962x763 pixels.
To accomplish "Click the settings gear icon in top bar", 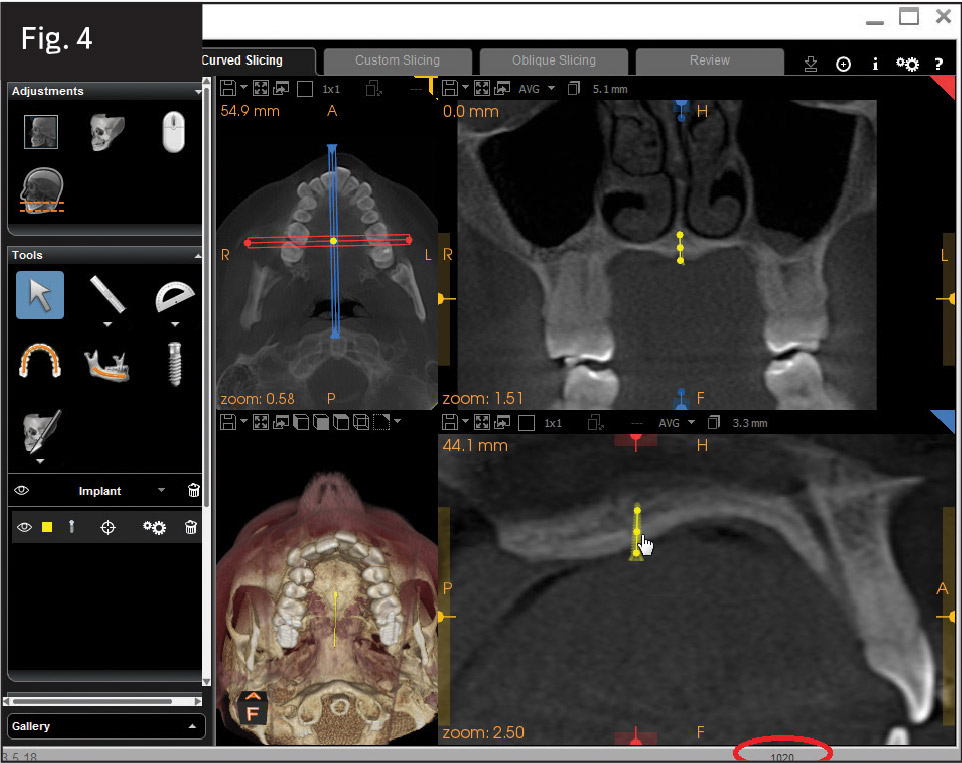I will [907, 63].
